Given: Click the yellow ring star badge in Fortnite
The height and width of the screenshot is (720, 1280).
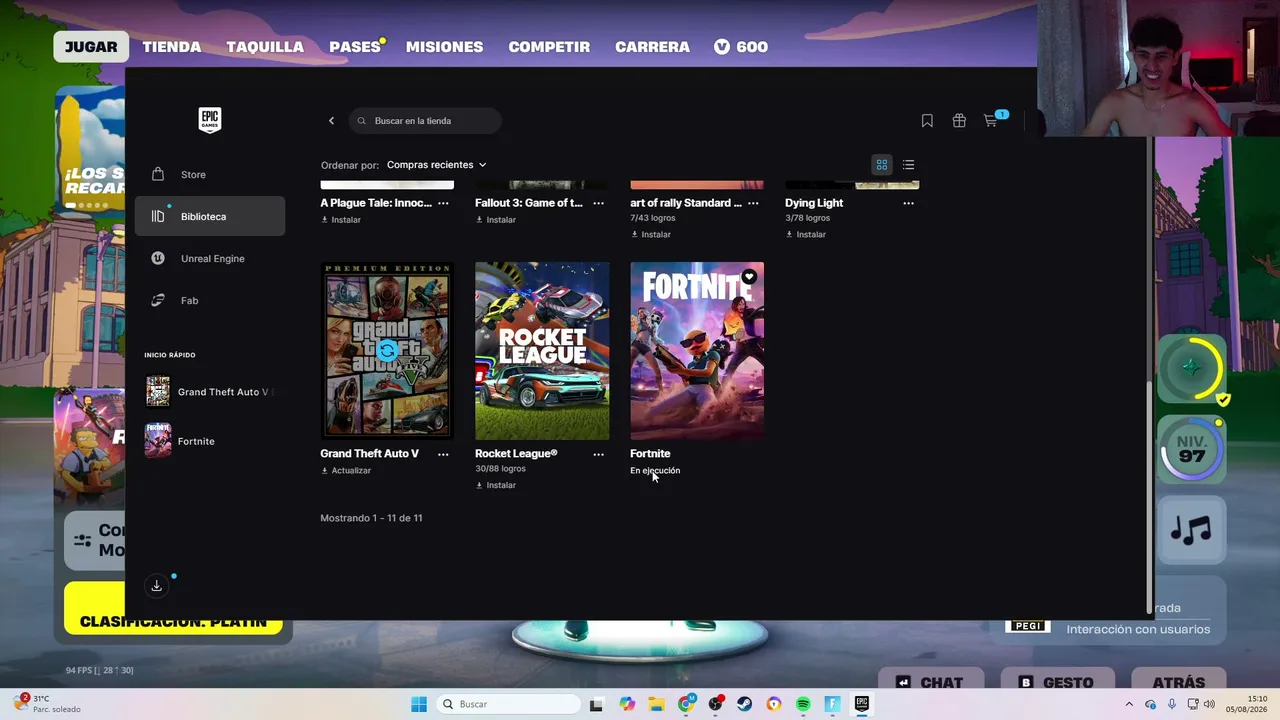Looking at the screenshot, I should [1191, 368].
